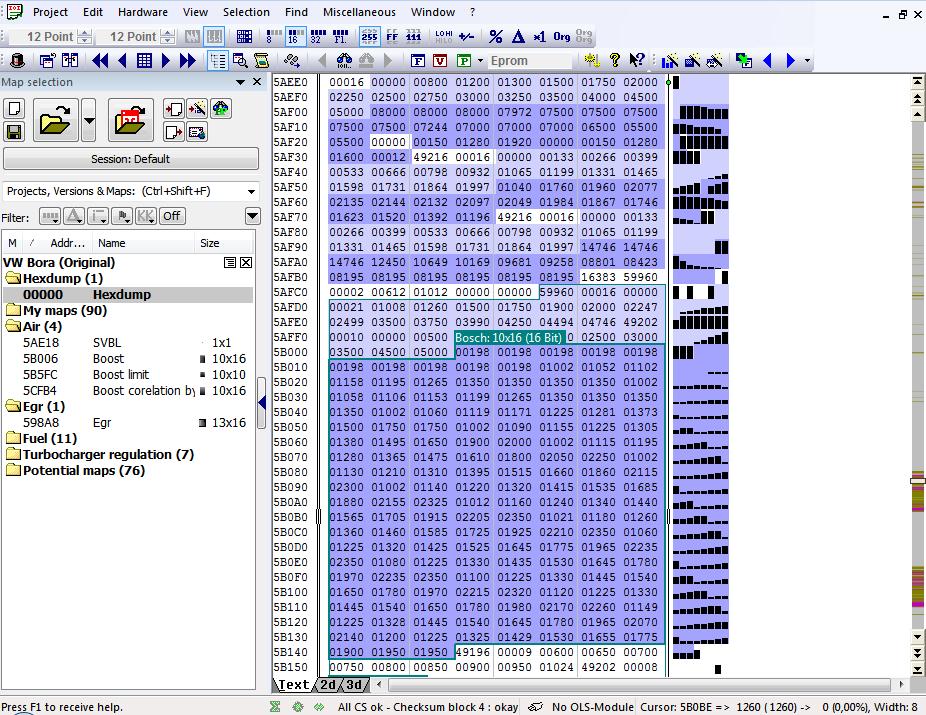Click the Eprom search input field
This screenshot has width=926, height=715.
(x=530, y=60)
